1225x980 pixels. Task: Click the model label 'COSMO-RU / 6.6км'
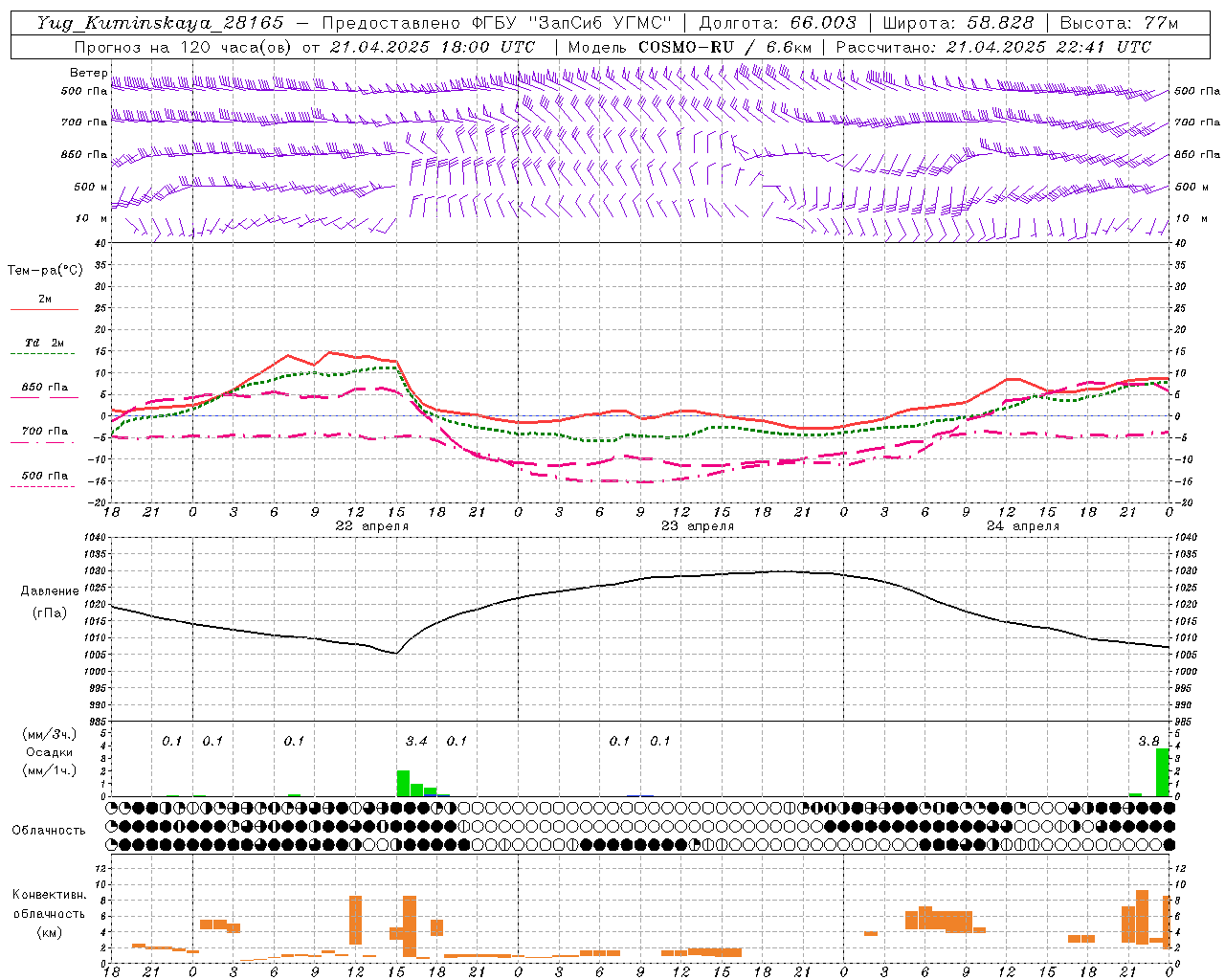pos(724,47)
